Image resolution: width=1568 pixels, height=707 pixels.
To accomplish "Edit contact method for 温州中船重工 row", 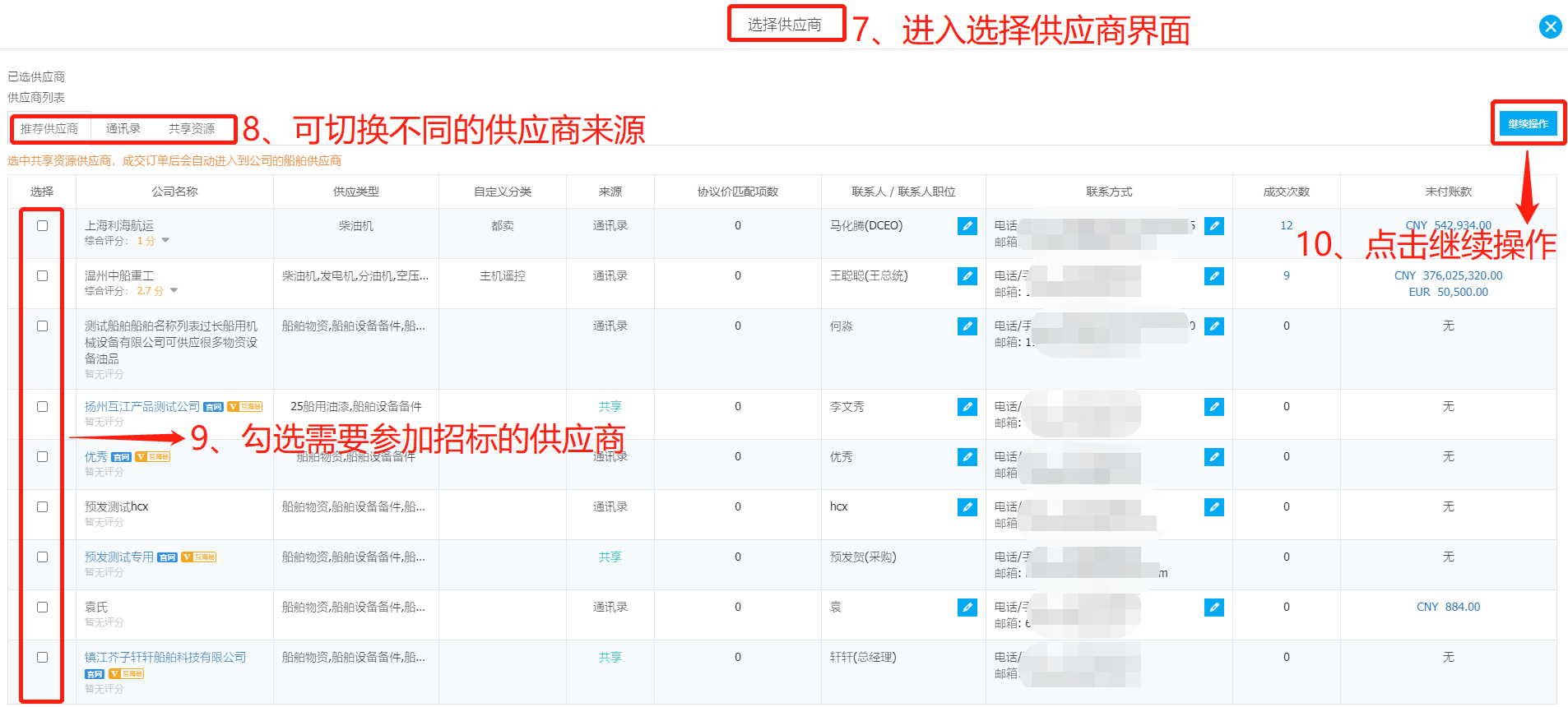I will coord(1214,276).
